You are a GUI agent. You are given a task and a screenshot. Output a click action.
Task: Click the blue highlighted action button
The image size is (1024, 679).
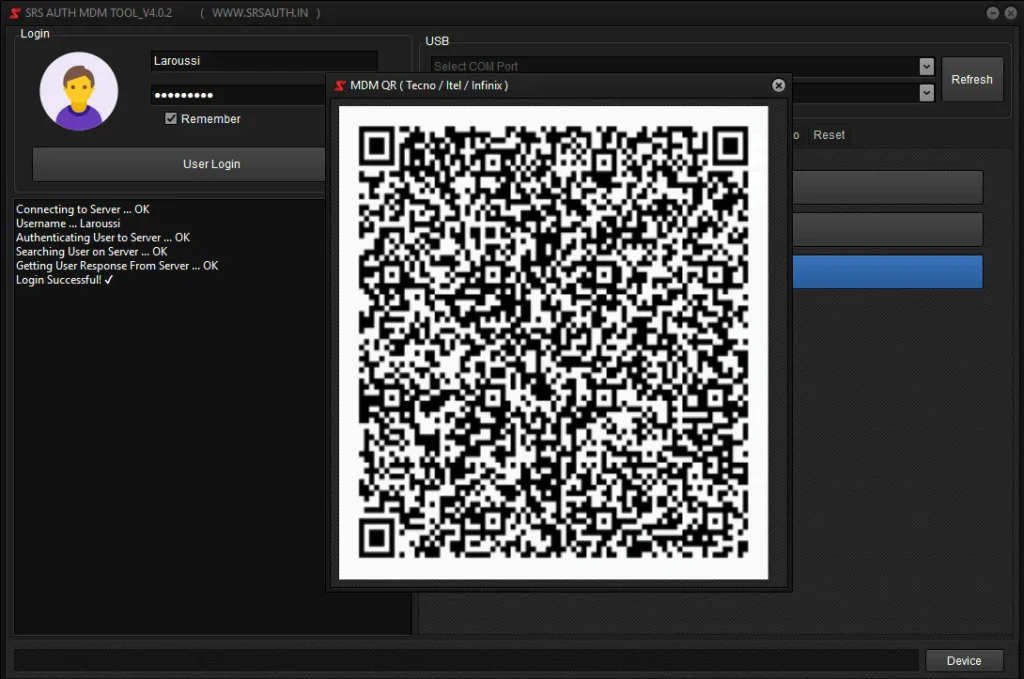888,272
